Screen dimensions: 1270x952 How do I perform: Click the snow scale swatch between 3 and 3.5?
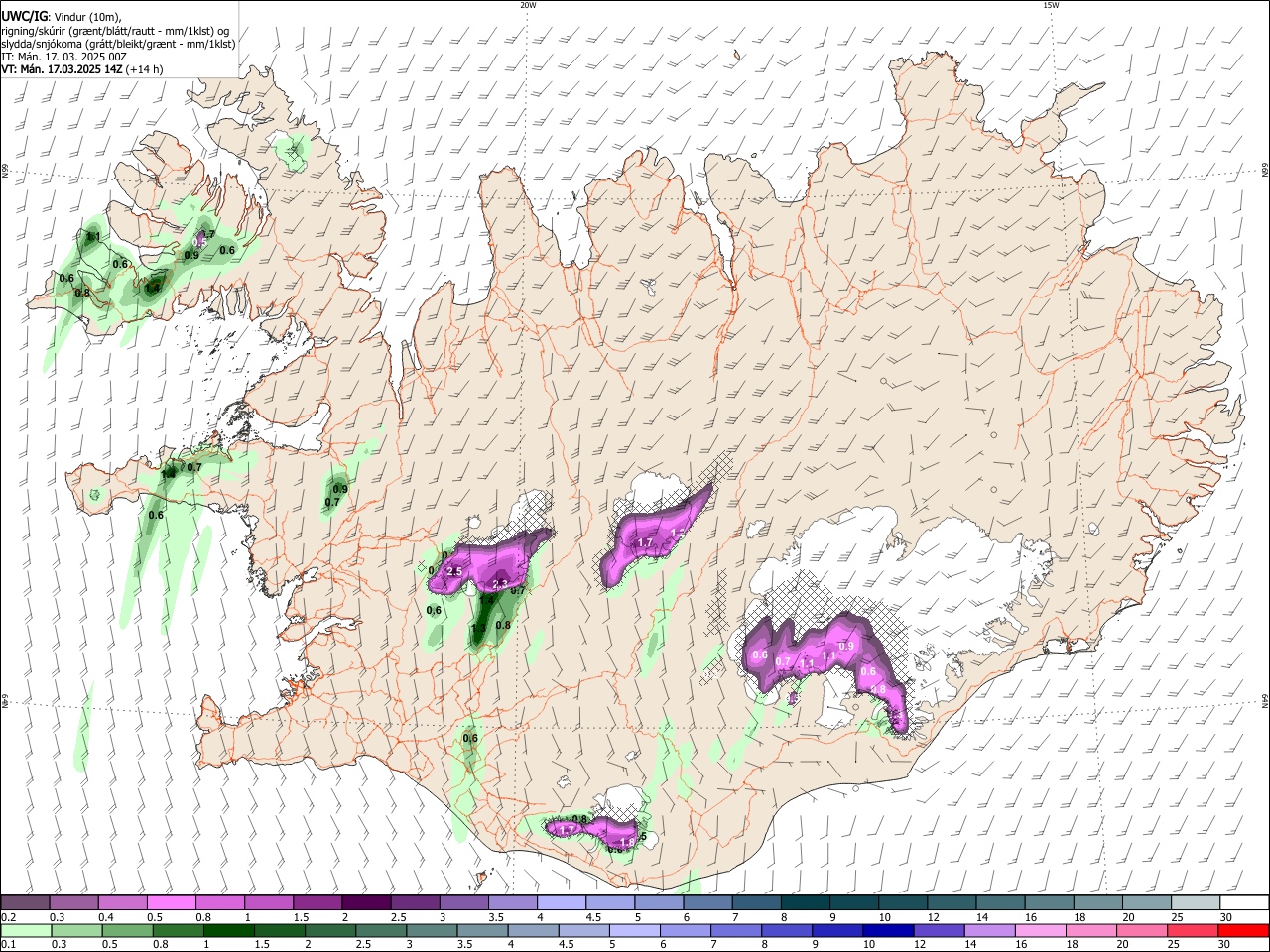464,902
